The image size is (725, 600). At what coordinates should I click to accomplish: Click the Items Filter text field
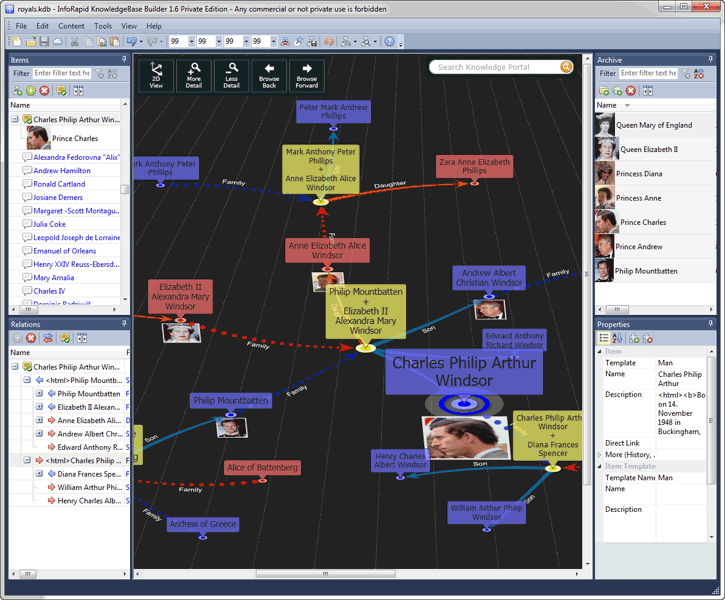[x=62, y=73]
